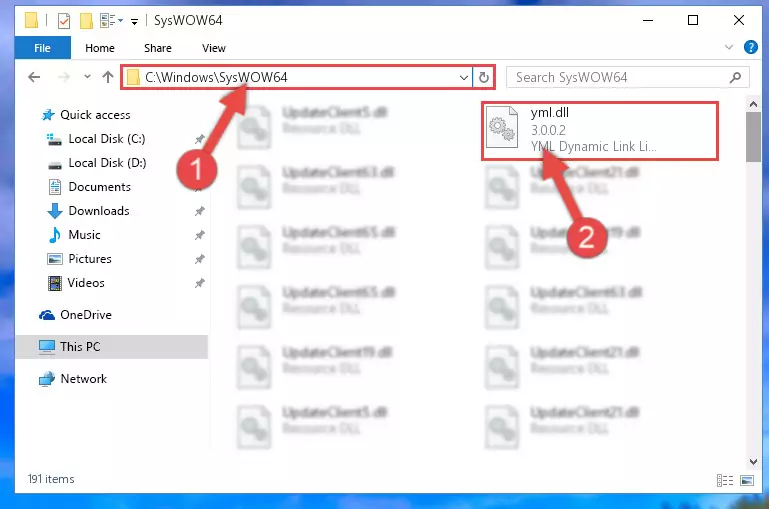Open the File menu
Screen dimensions: 769x509
click(43, 48)
